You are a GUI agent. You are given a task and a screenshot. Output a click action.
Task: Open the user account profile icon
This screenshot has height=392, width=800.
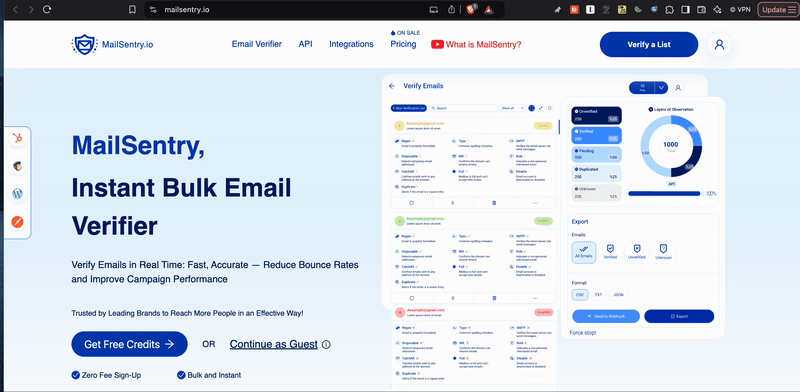click(719, 44)
